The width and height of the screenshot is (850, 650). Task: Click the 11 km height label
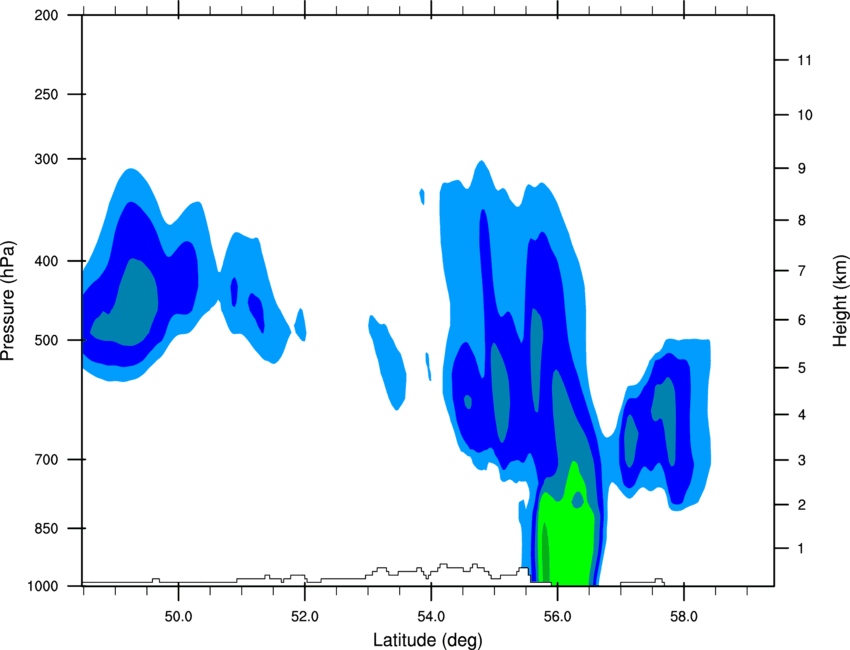tap(805, 60)
